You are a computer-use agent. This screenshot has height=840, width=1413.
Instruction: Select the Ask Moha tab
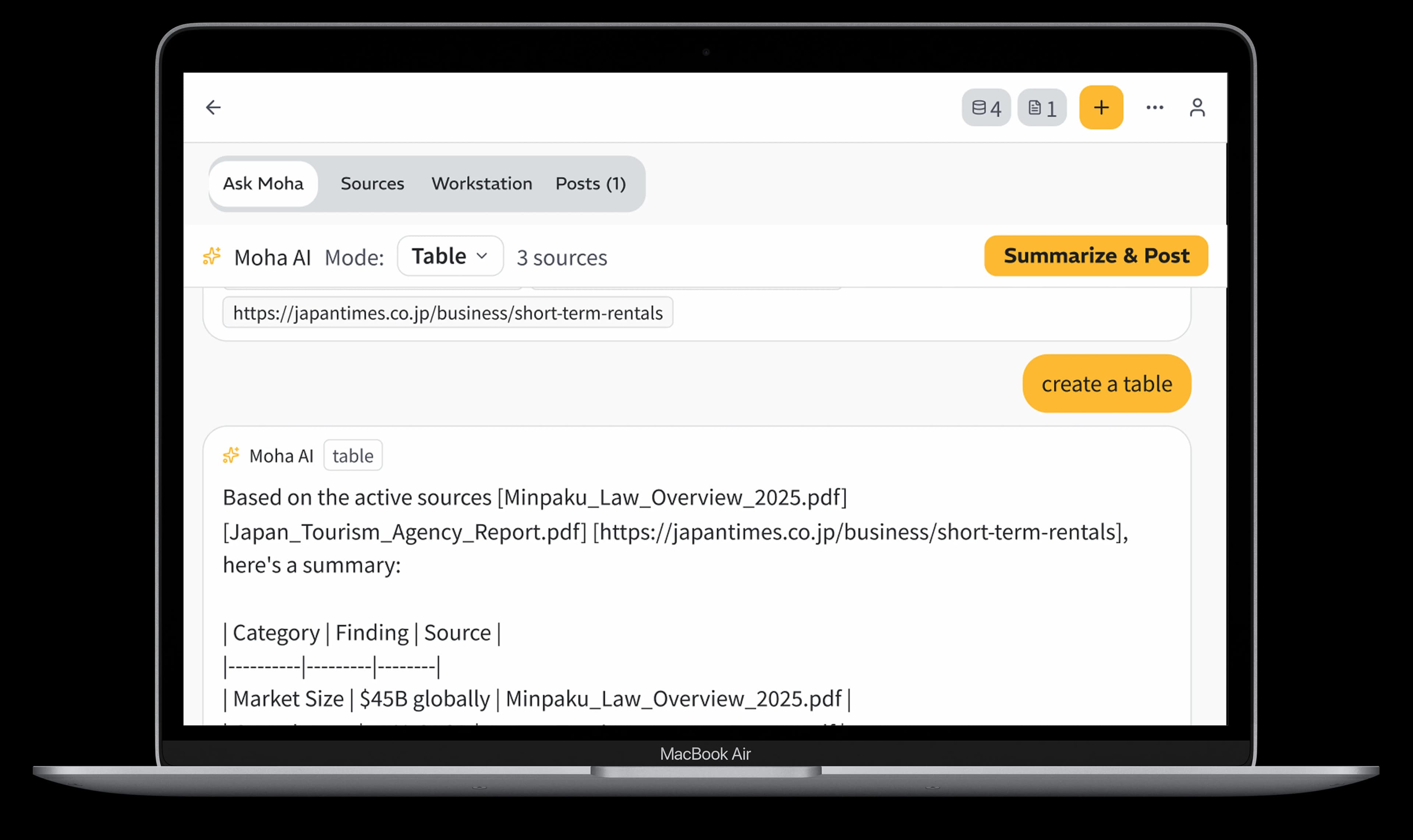point(263,183)
